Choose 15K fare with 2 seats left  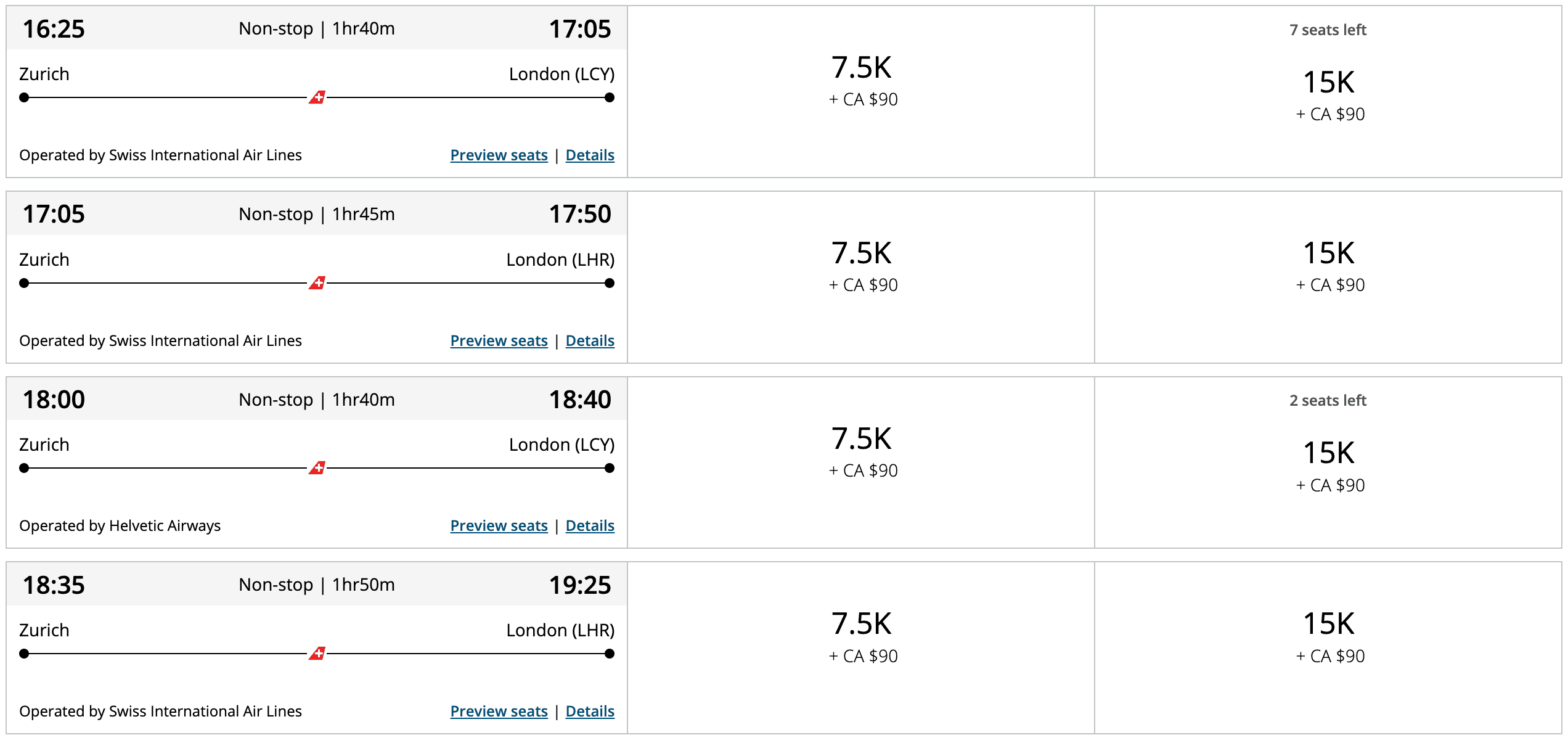tap(1328, 464)
